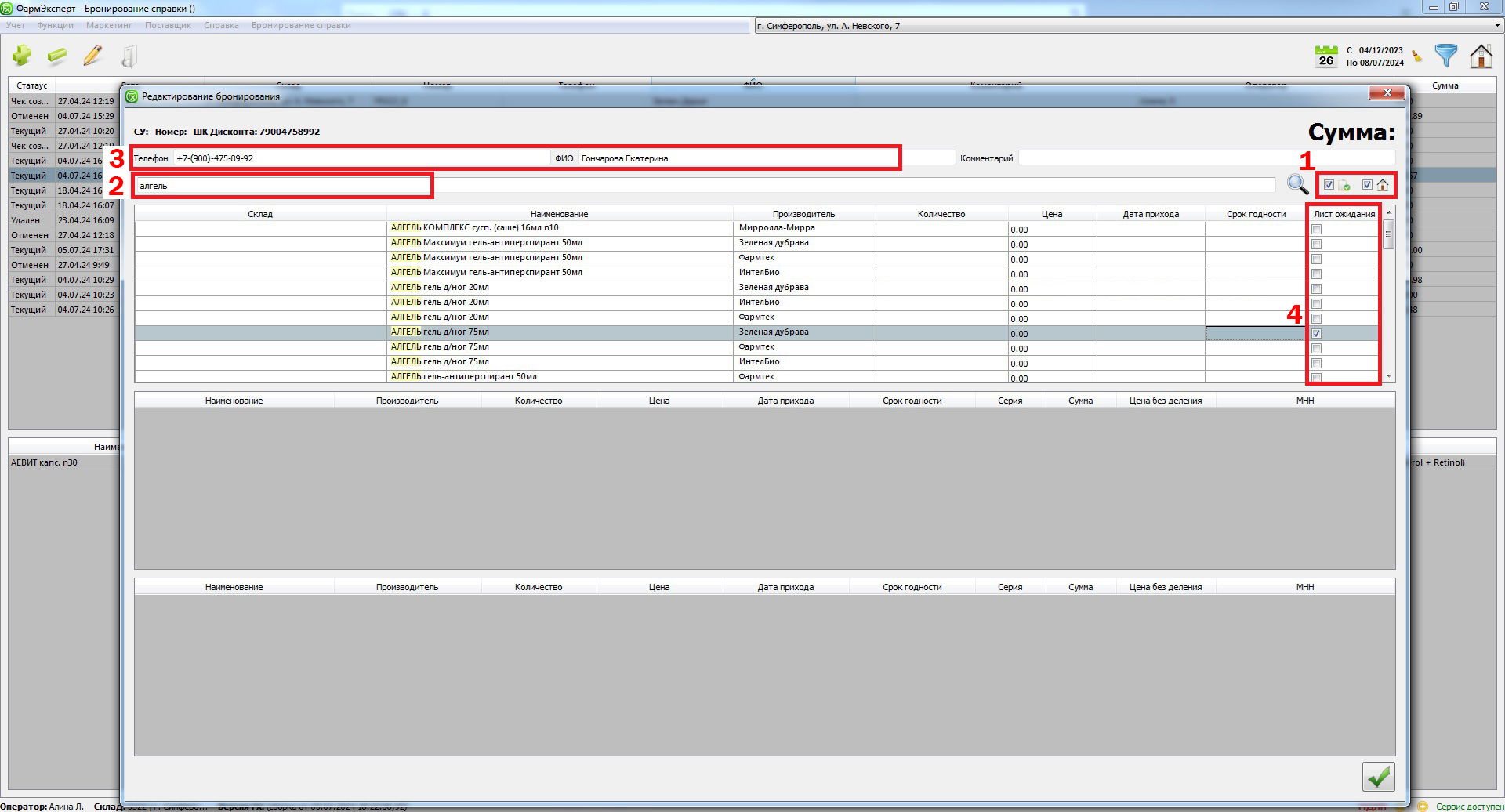The image size is (1505, 812).
Task: Click the Комментарий input field
Action: [x=1206, y=158]
